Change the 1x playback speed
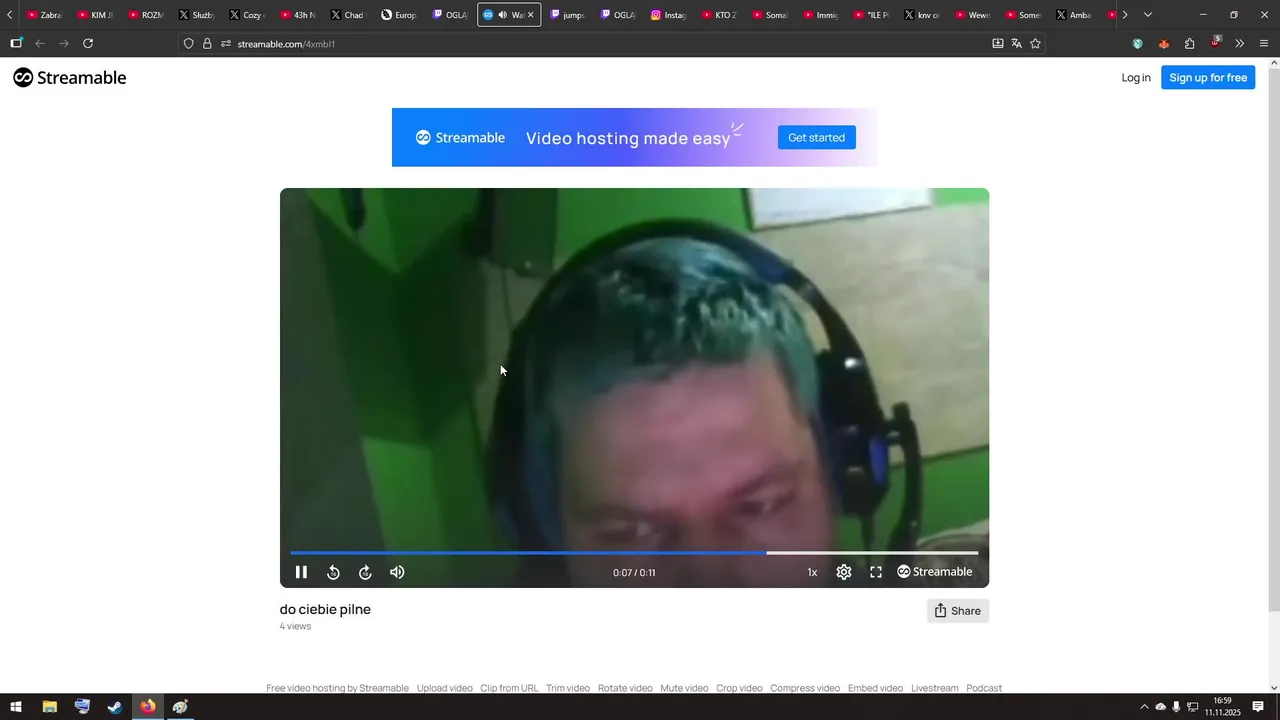1280x720 pixels. 812,572
